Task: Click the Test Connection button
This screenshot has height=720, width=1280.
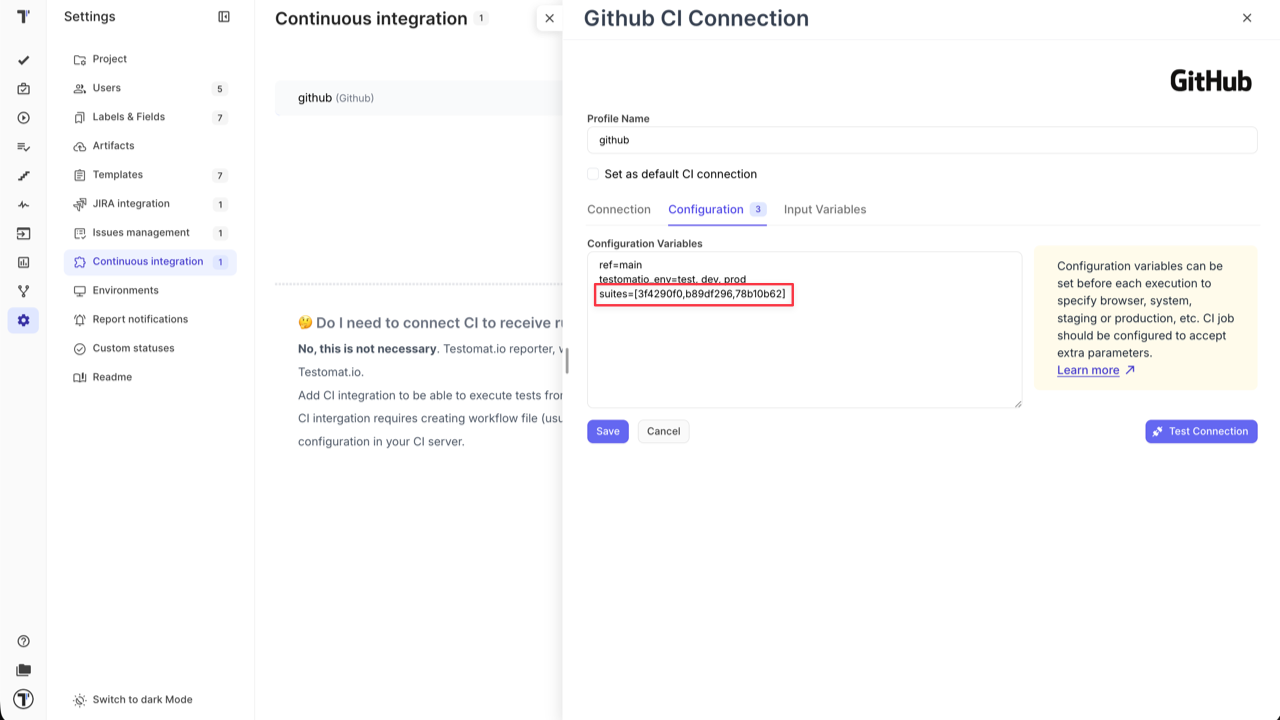Action: point(1200,431)
